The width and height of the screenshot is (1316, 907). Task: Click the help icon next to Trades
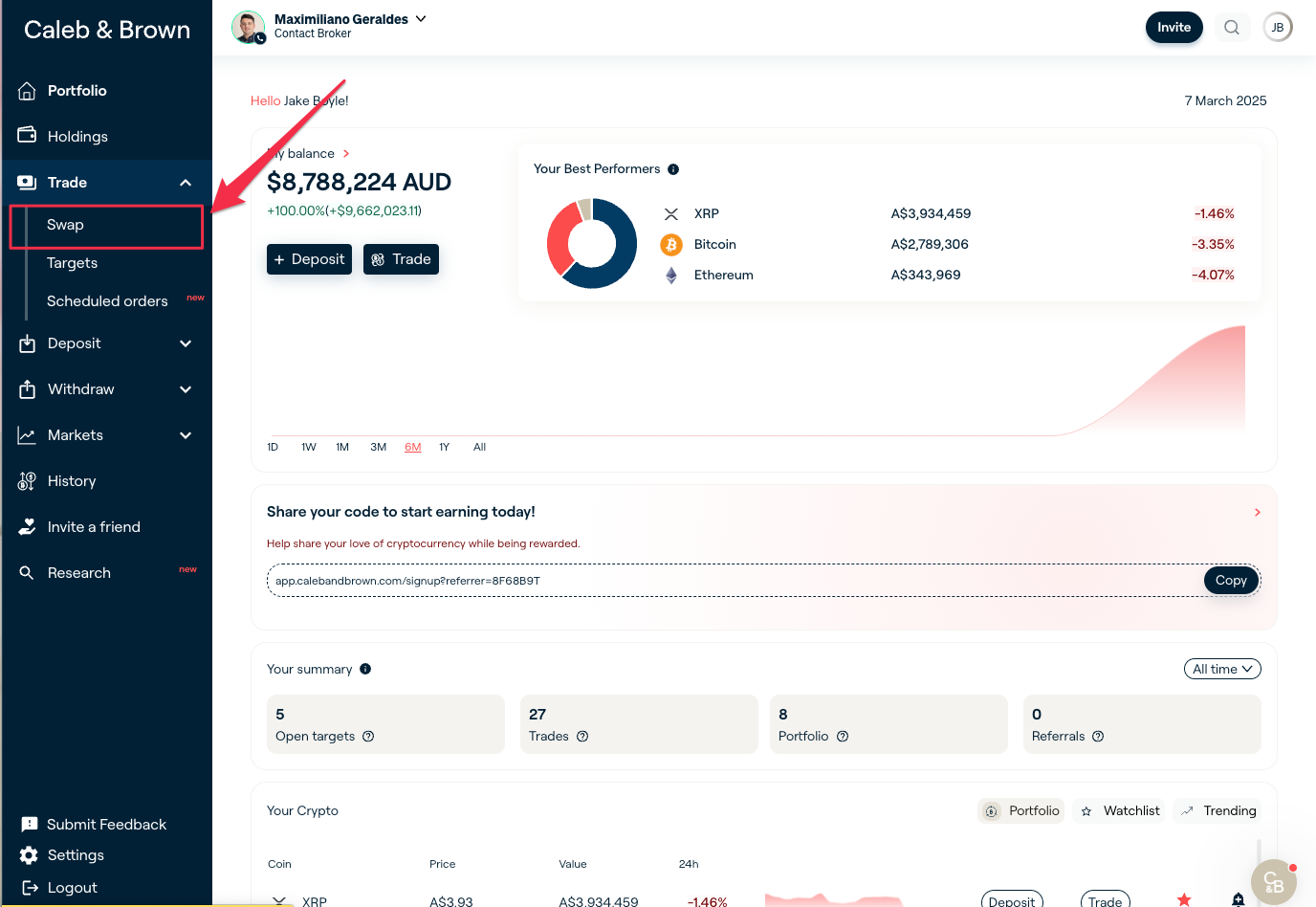pyautogui.click(x=582, y=737)
